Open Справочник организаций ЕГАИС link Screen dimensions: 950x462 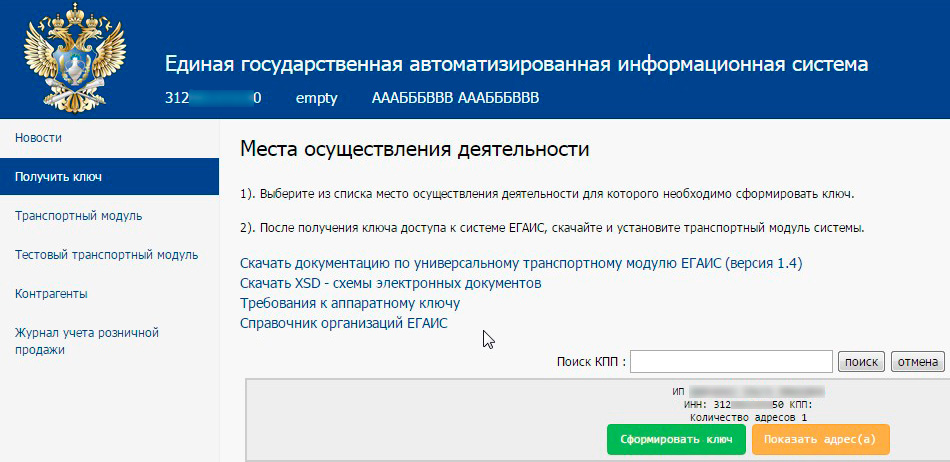(x=344, y=323)
